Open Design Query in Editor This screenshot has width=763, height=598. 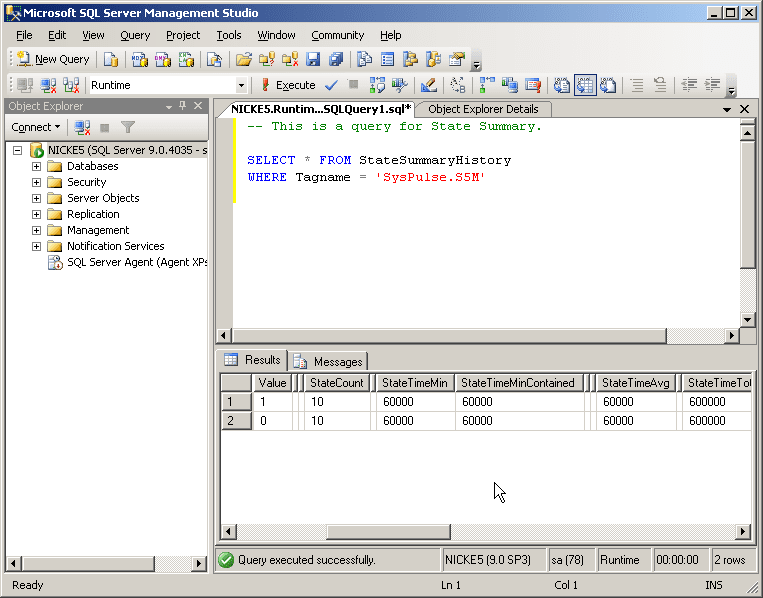429,85
